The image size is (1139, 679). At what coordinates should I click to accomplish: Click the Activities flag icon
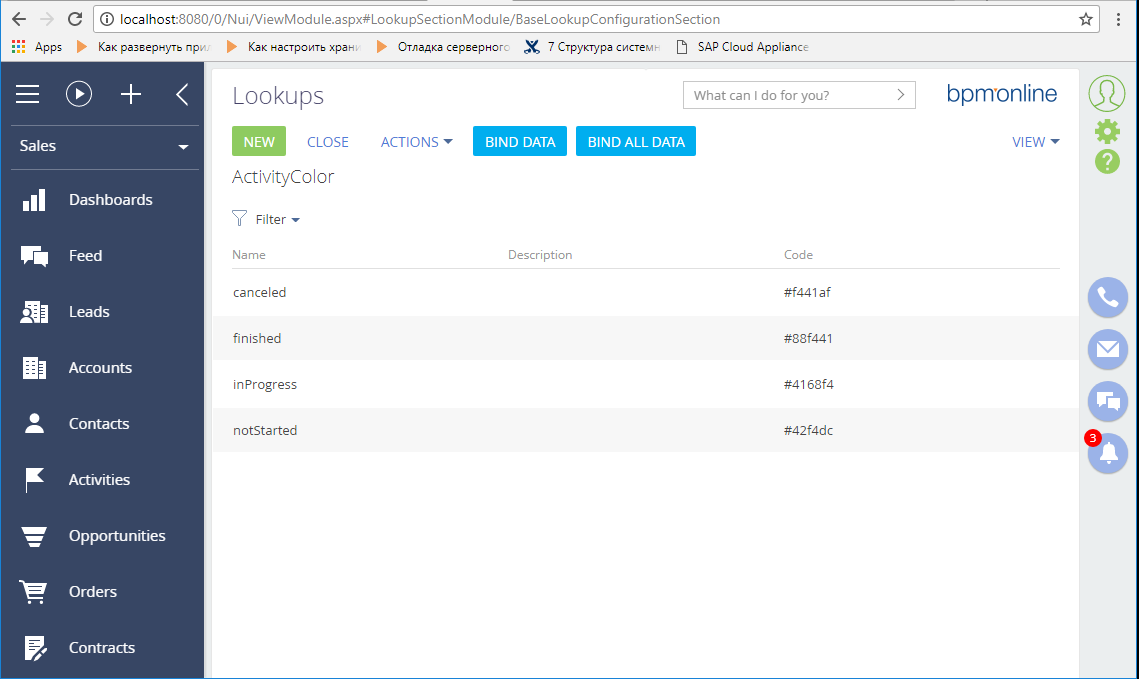[x=34, y=479]
